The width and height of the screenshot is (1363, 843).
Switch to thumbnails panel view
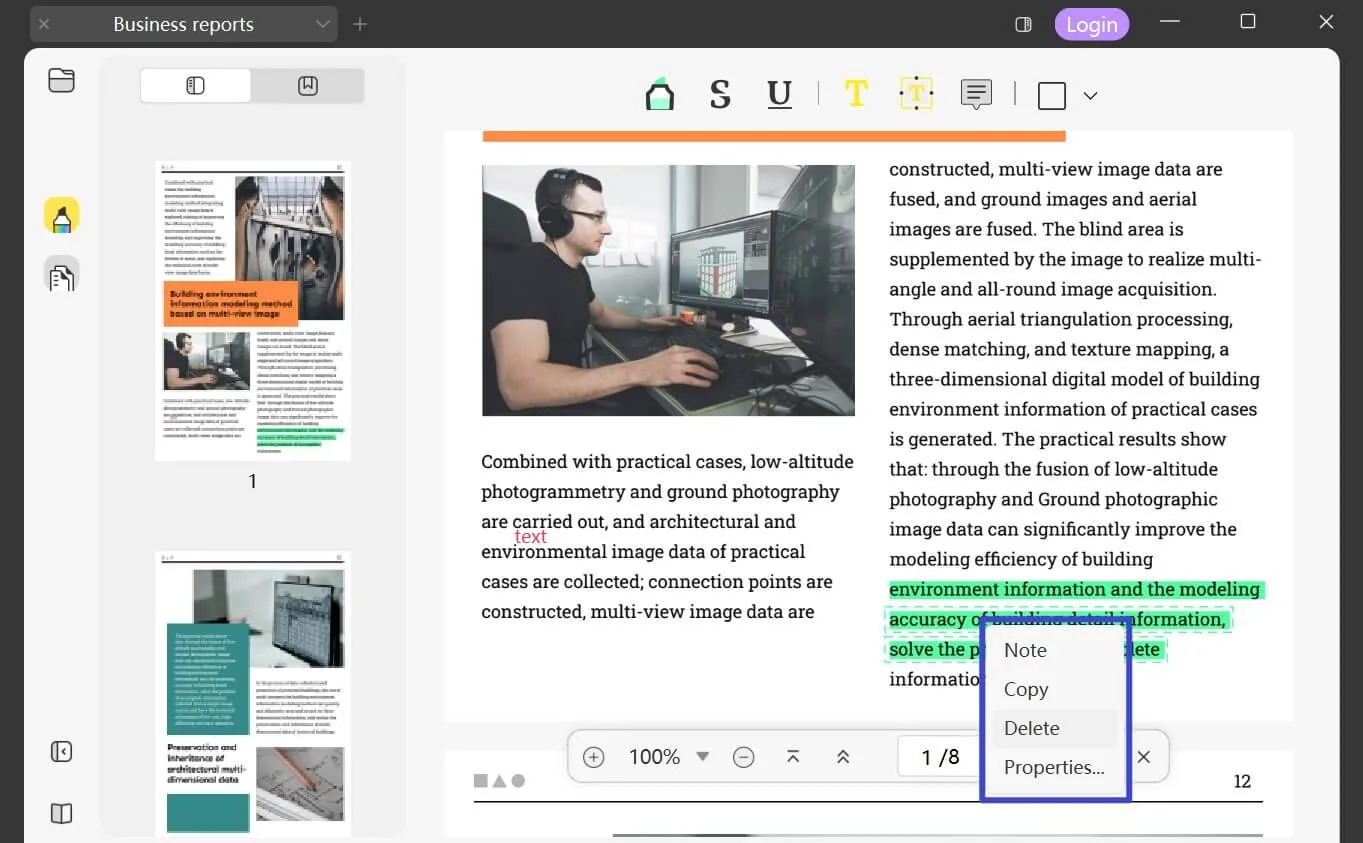[x=196, y=86]
